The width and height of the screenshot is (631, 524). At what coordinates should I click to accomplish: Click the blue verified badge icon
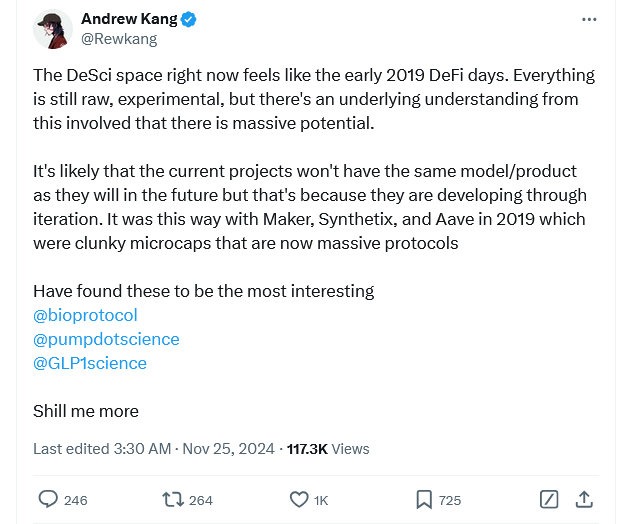[188, 19]
